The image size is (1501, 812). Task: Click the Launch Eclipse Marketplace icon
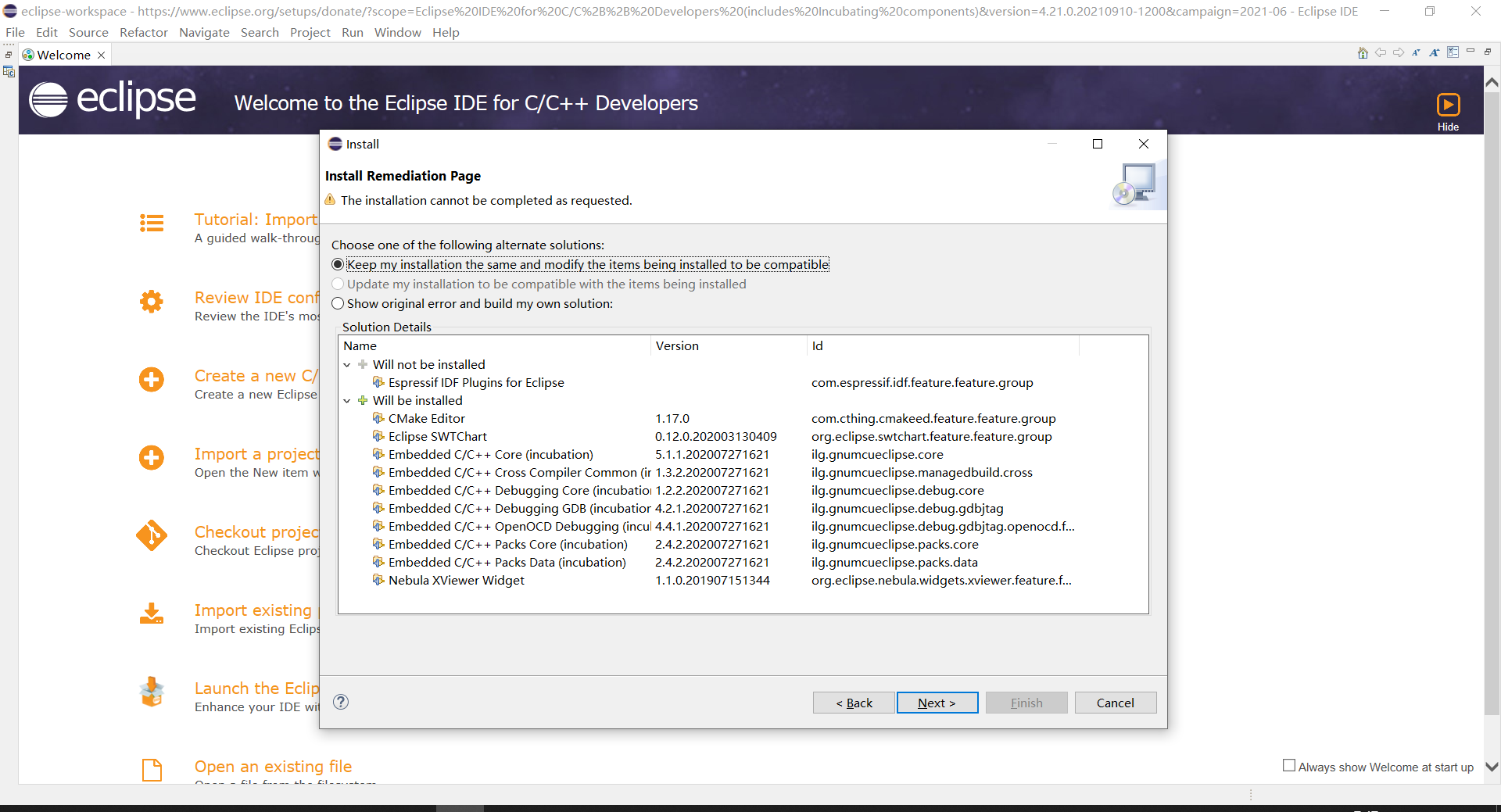coord(152,692)
